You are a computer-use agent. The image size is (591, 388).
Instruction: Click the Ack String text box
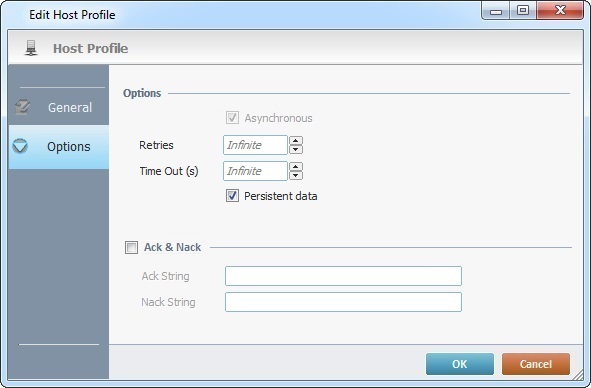[343, 276]
